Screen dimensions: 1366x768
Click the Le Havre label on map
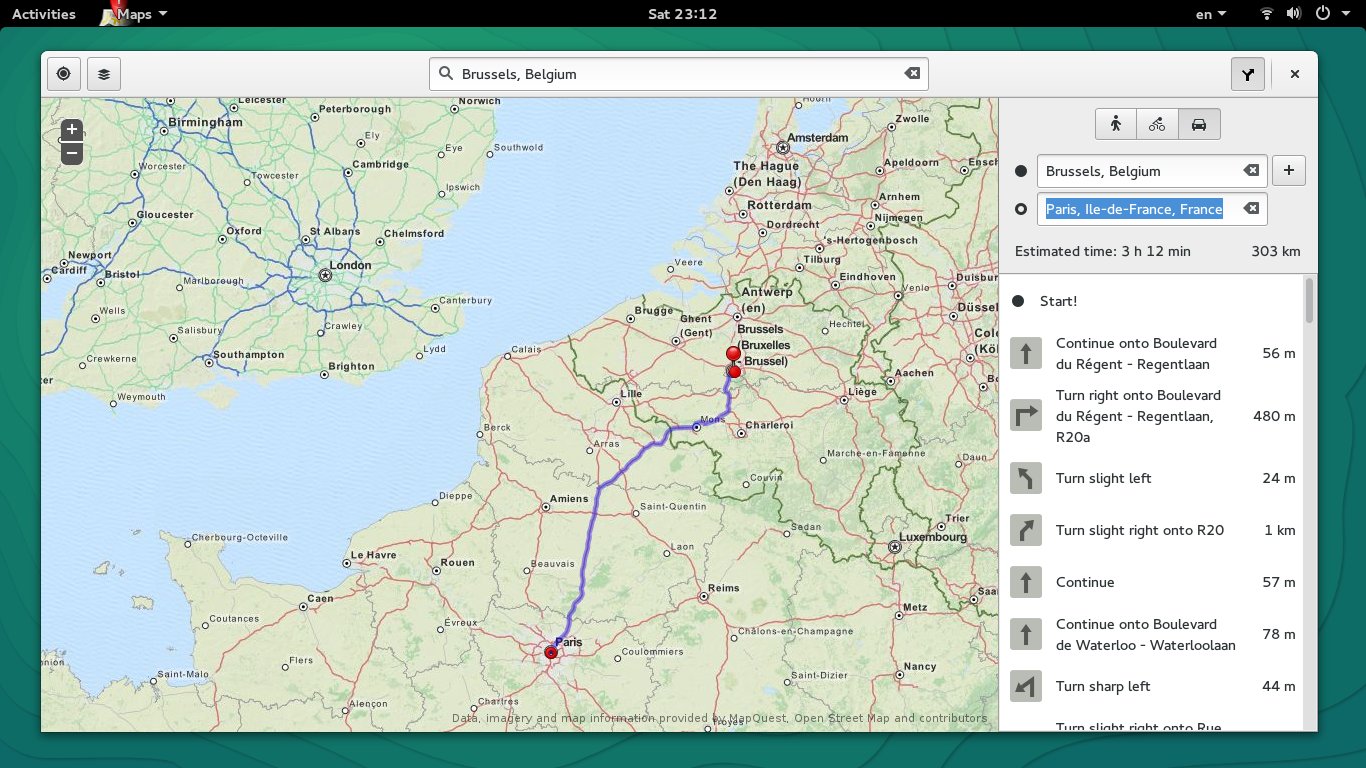click(x=374, y=555)
